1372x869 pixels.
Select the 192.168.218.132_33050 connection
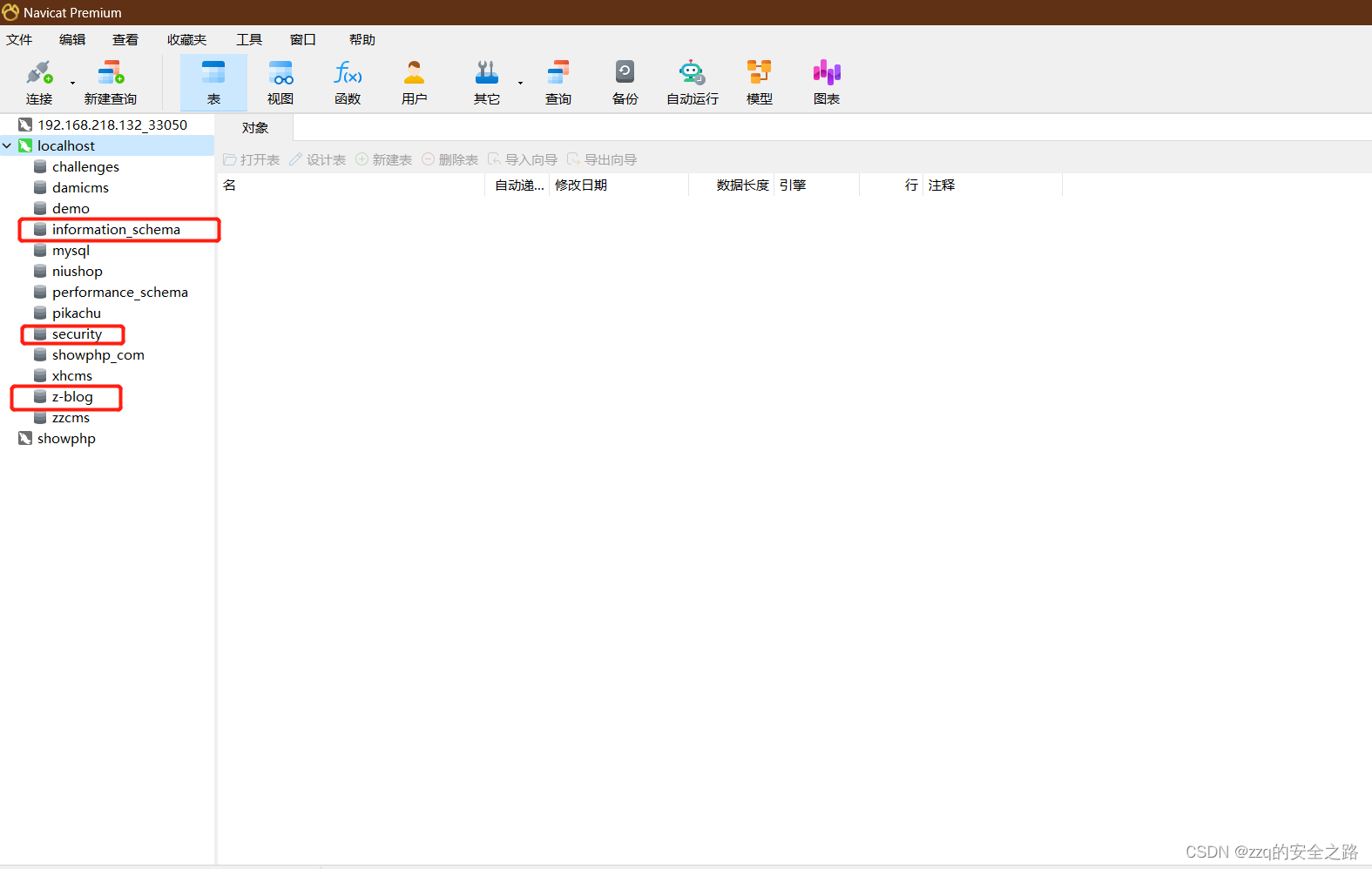pyautogui.click(x=112, y=125)
